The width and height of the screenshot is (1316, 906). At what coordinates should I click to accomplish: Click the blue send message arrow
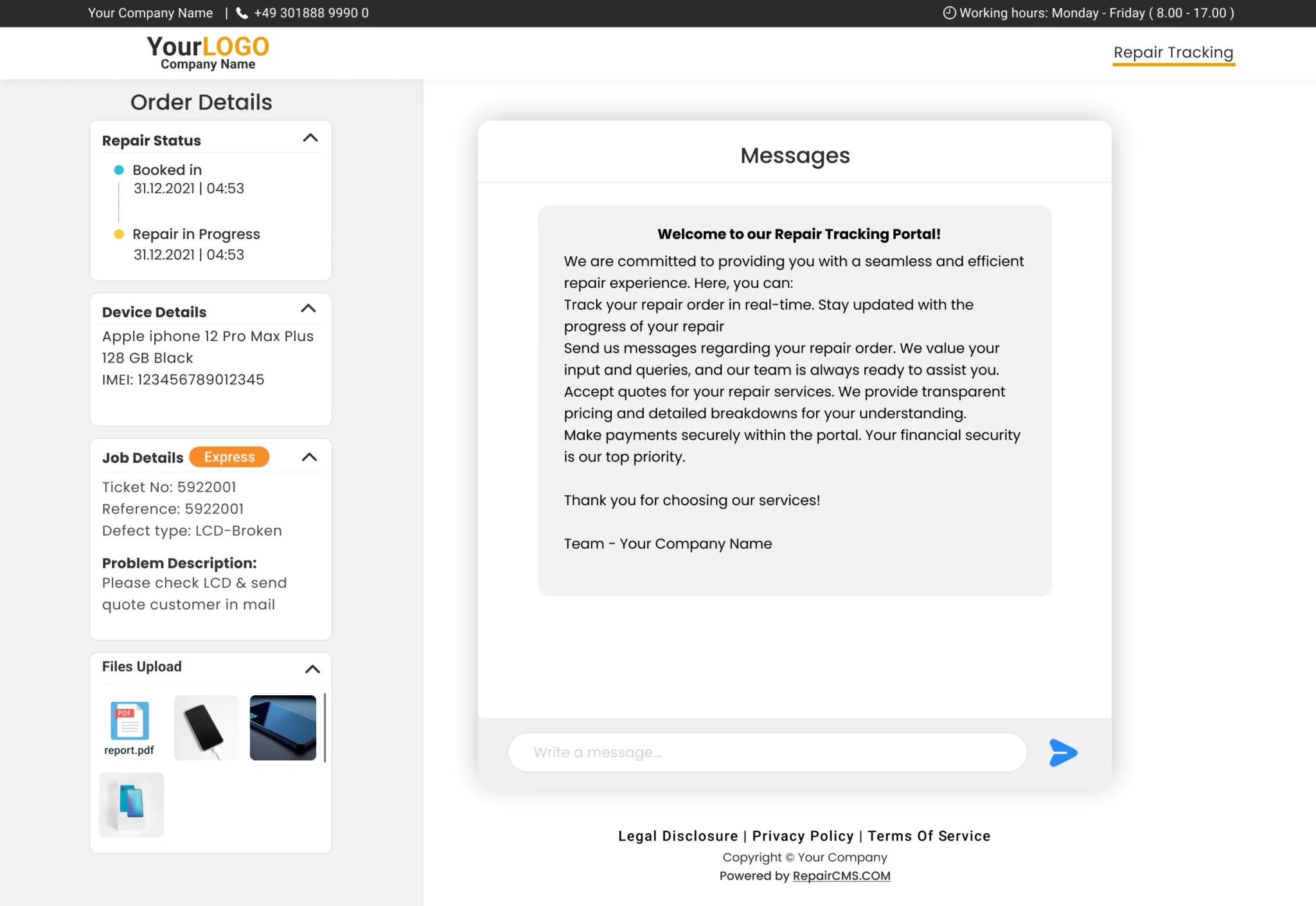(1063, 752)
